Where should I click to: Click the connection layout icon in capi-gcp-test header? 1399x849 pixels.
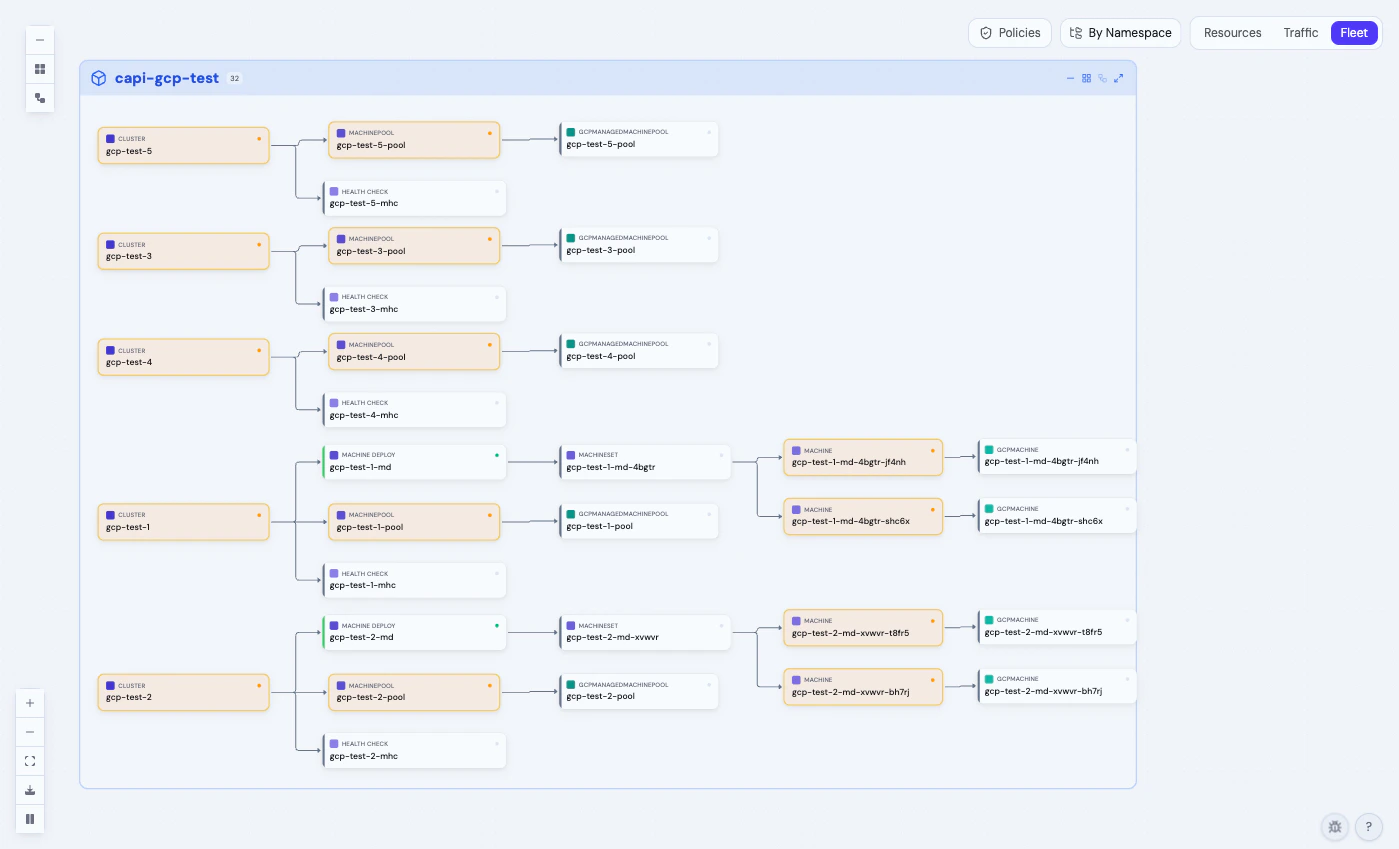(x=1103, y=78)
